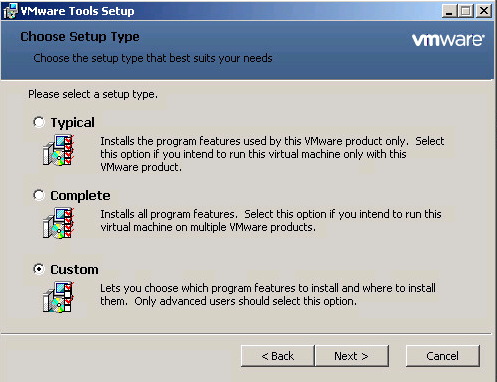Screen dimensions: 497x382
Task: Click the vmware logo in header
Action: pos(448,40)
